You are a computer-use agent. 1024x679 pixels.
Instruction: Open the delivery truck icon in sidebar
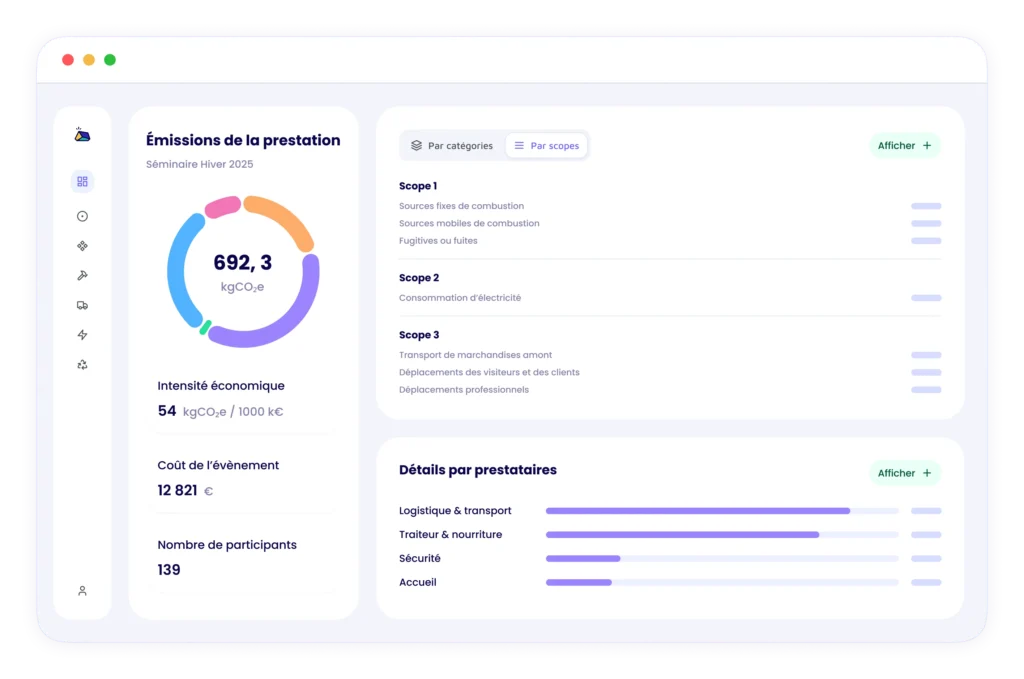coord(82,306)
